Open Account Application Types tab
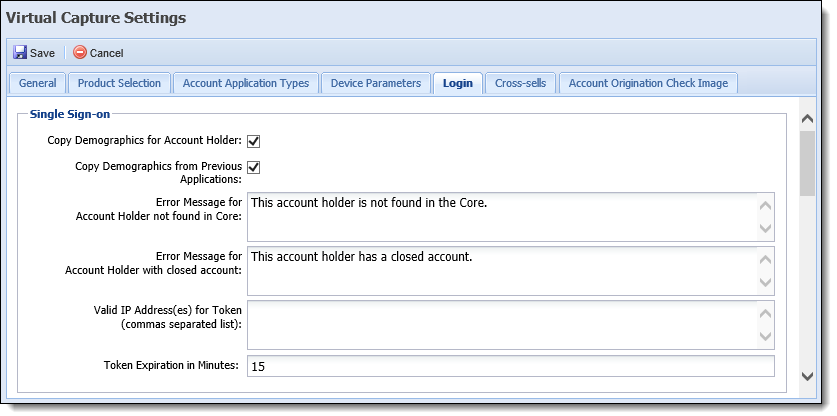This screenshot has height=416, width=837. click(x=246, y=83)
